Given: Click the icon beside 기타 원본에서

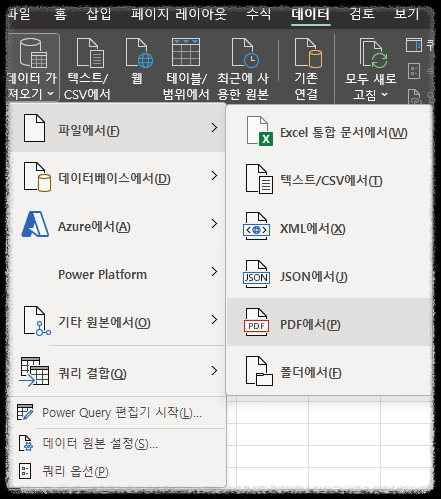Looking at the screenshot, I should pyautogui.click(x=37, y=321).
